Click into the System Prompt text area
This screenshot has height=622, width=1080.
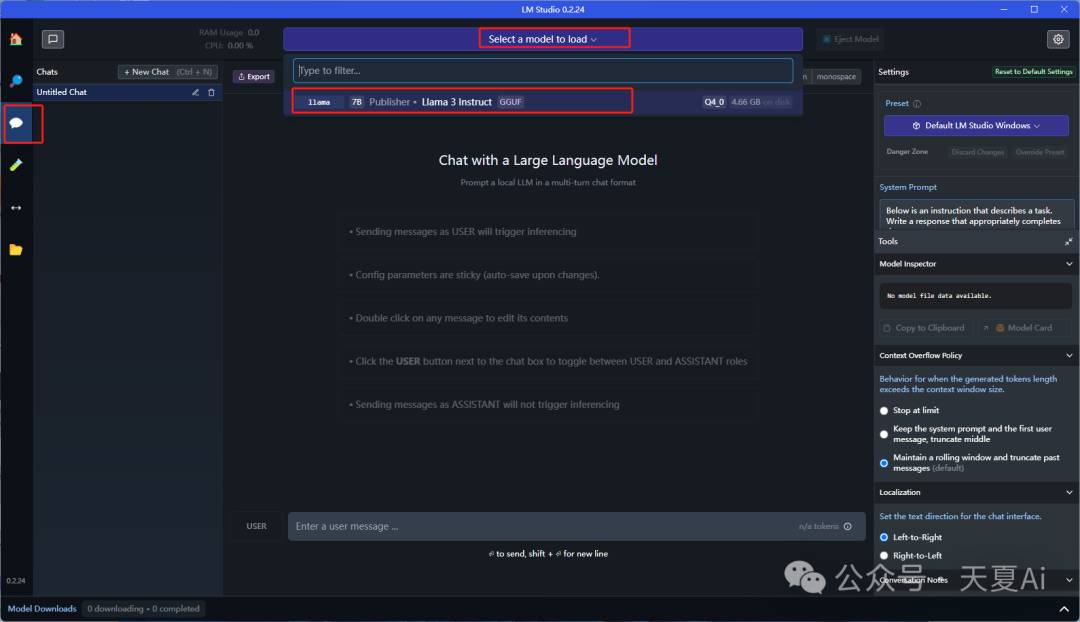(976, 215)
